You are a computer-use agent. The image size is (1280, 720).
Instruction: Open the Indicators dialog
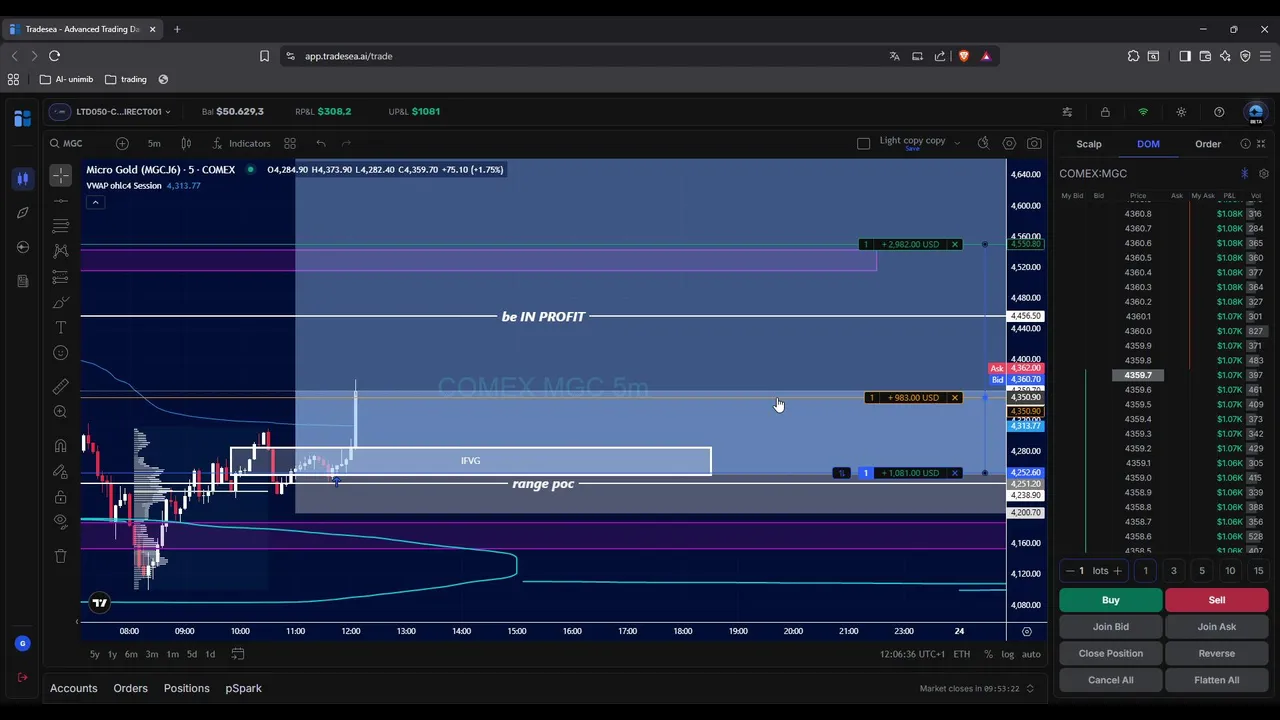pyautogui.click(x=241, y=143)
